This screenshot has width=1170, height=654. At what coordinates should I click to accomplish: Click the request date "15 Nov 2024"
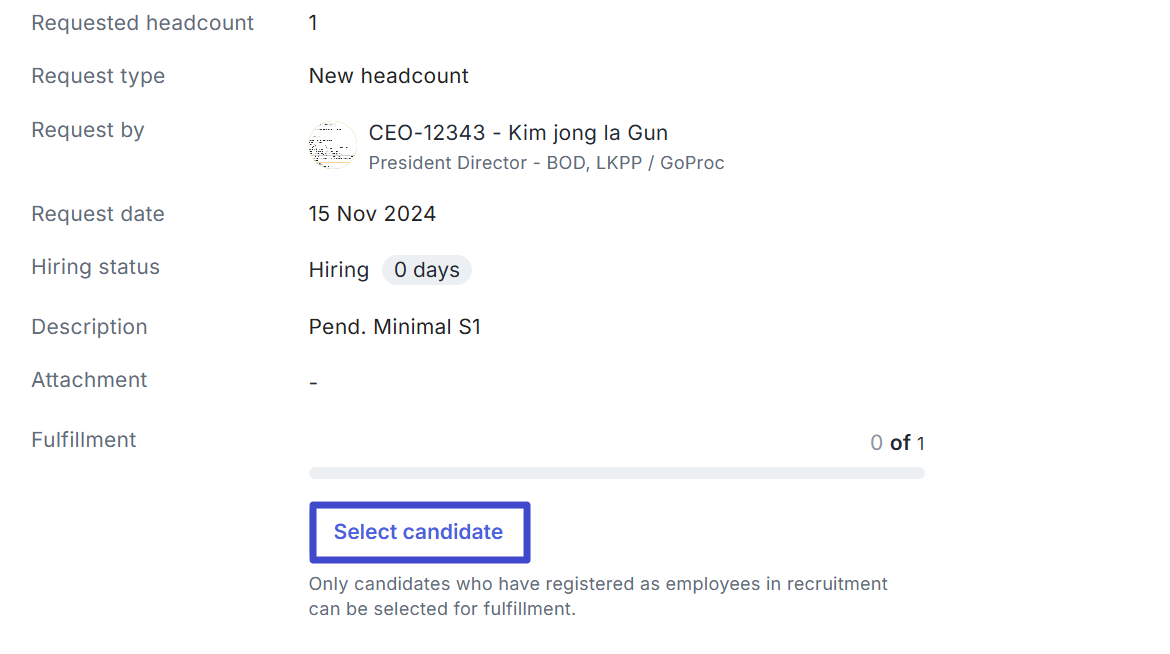(372, 214)
